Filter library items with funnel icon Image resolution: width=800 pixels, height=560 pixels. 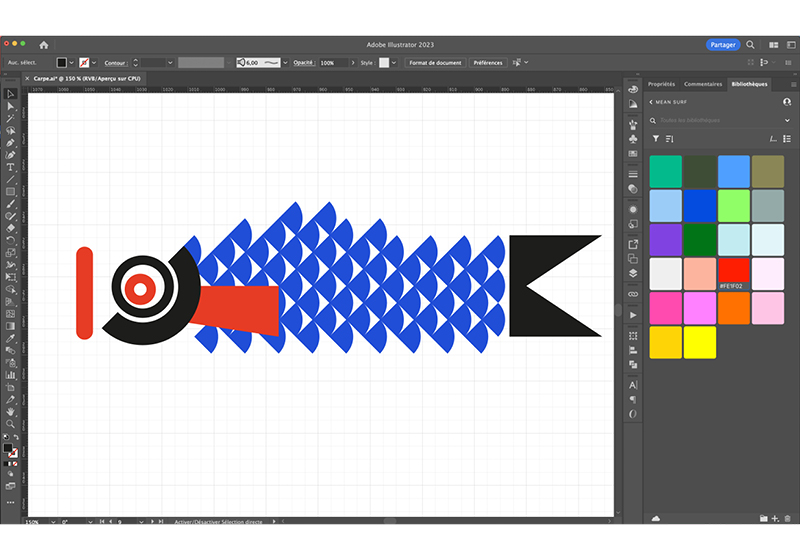tap(656, 139)
